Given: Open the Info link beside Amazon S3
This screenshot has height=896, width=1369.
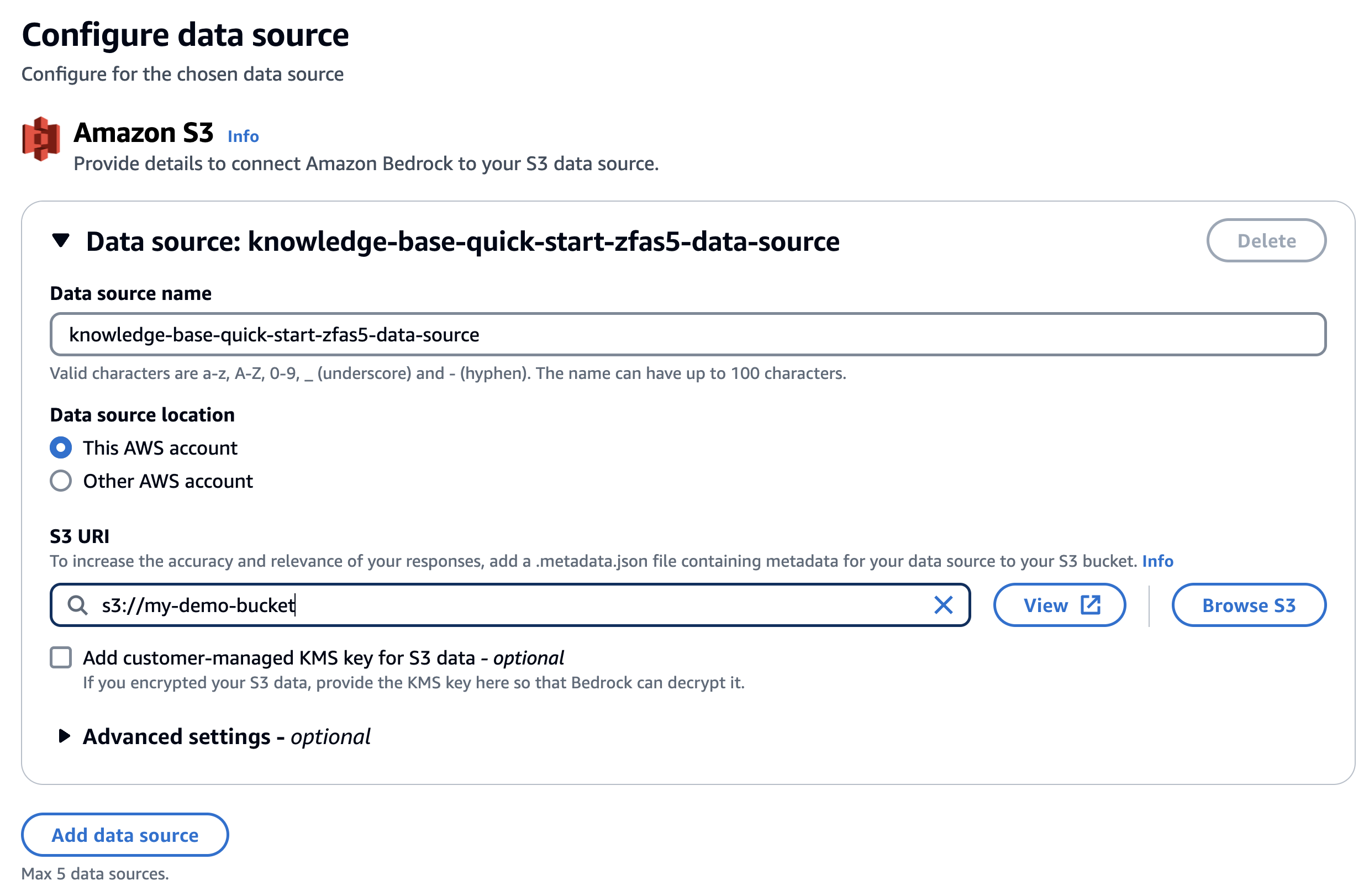Looking at the screenshot, I should 243,136.
